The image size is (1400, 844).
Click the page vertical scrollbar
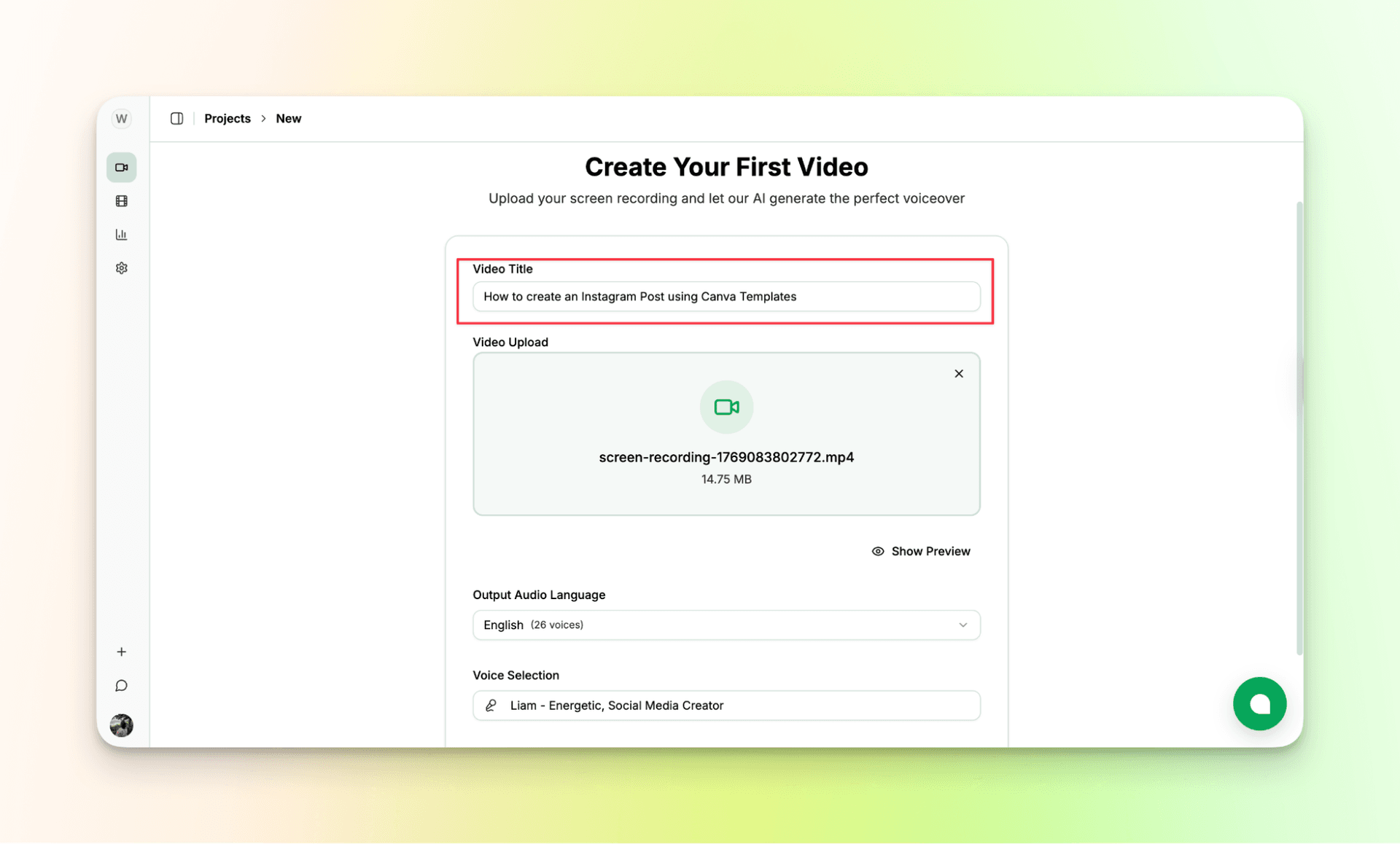click(1299, 430)
